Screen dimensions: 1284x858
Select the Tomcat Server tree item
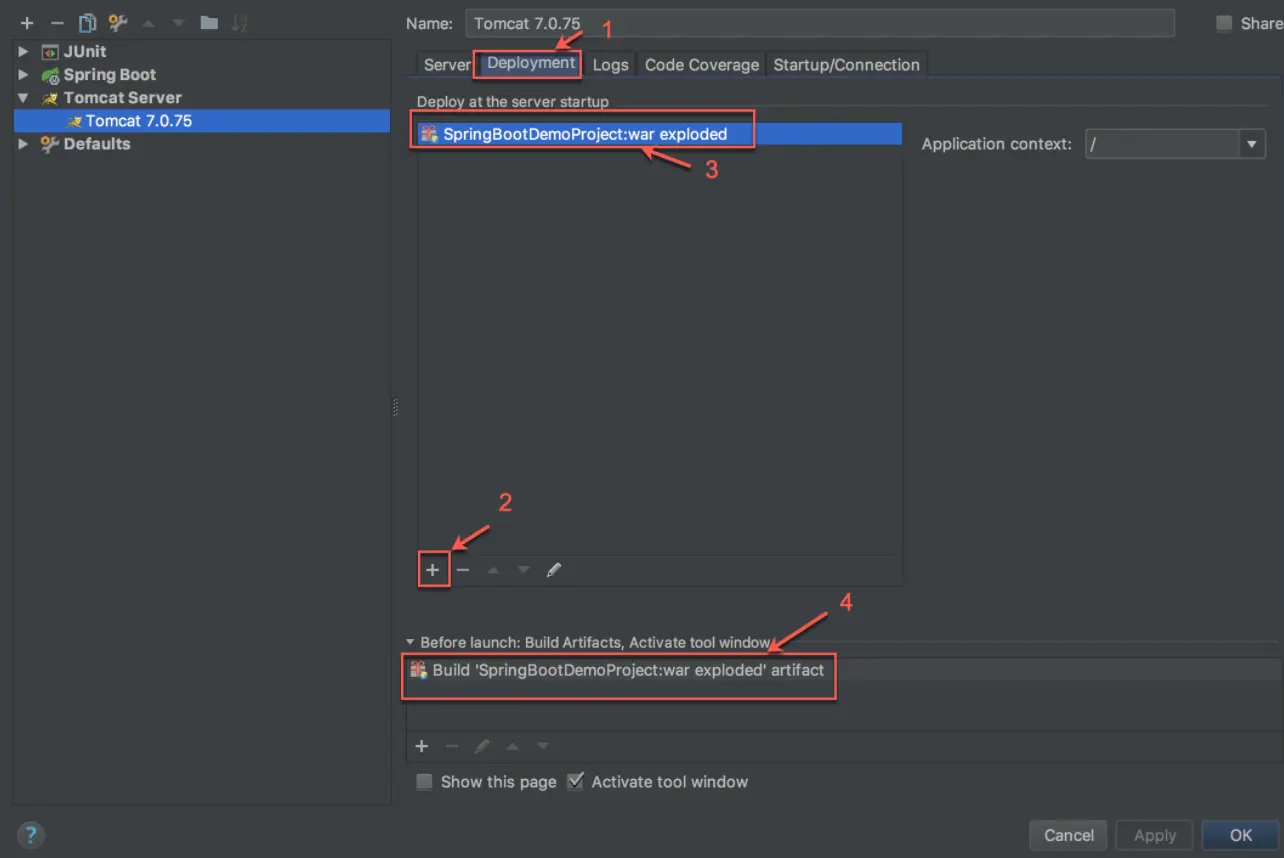pos(123,98)
